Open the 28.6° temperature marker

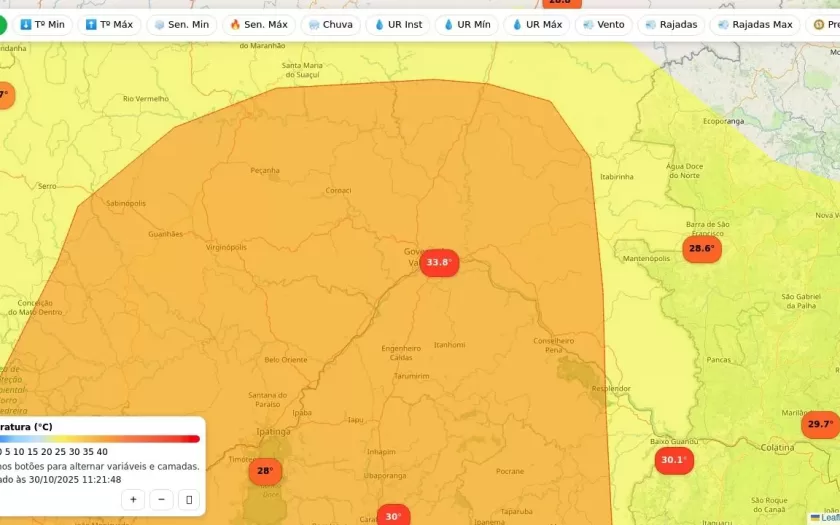pyautogui.click(x=701, y=249)
